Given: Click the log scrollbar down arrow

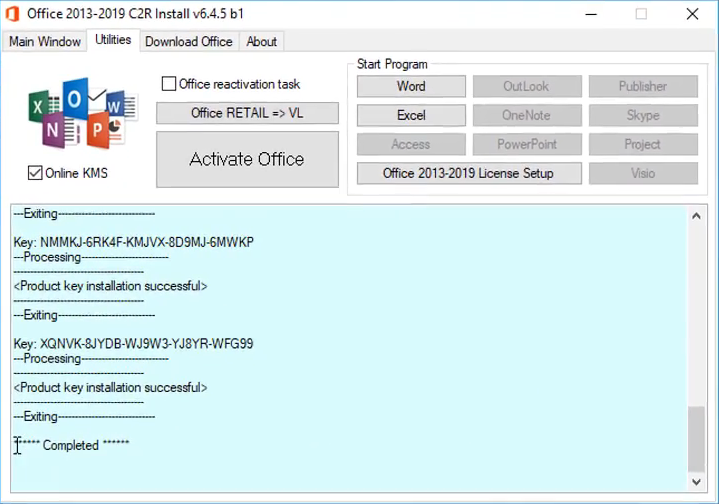Looking at the screenshot, I should 696,482.
